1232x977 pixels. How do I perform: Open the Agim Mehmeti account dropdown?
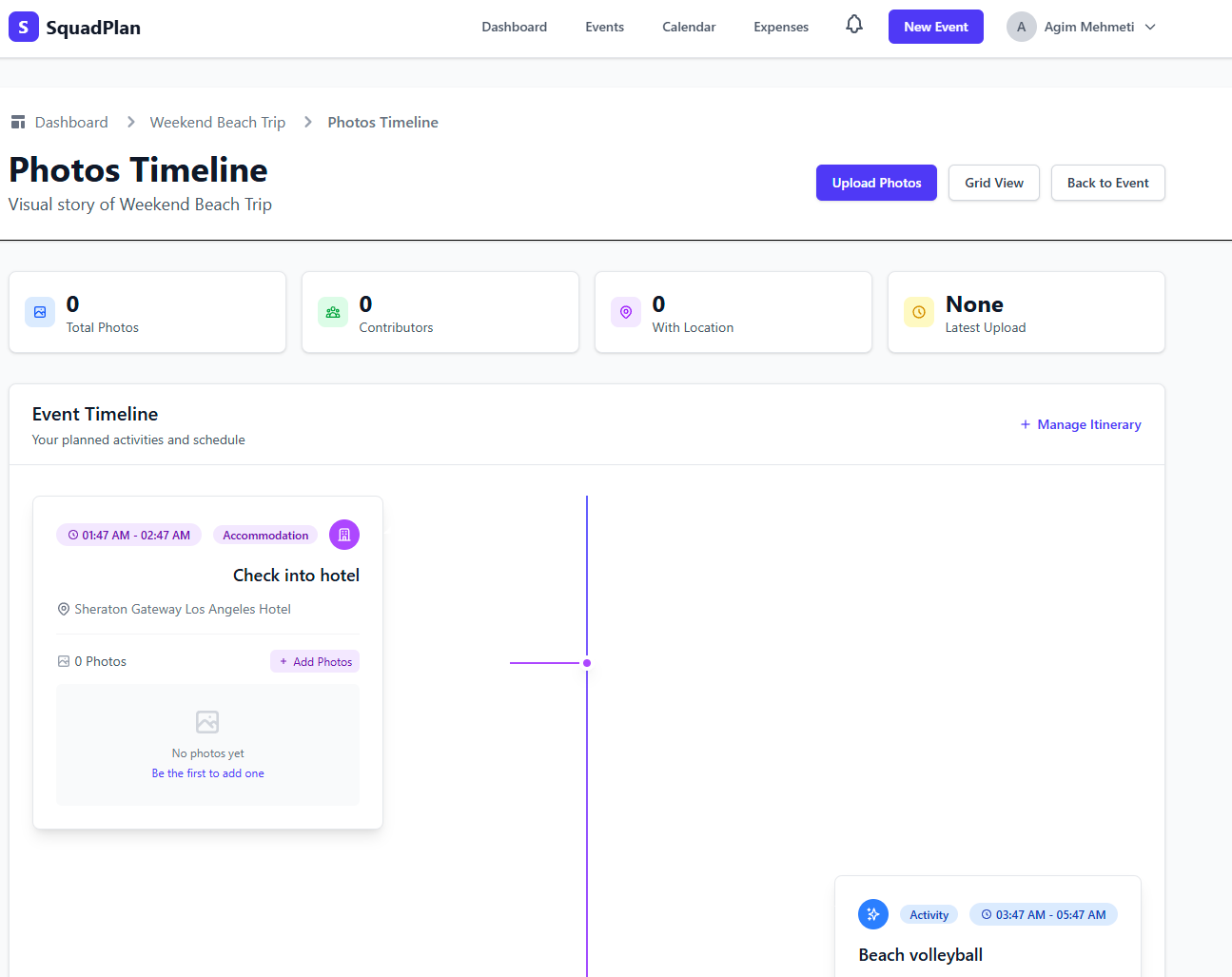(x=1081, y=27)
